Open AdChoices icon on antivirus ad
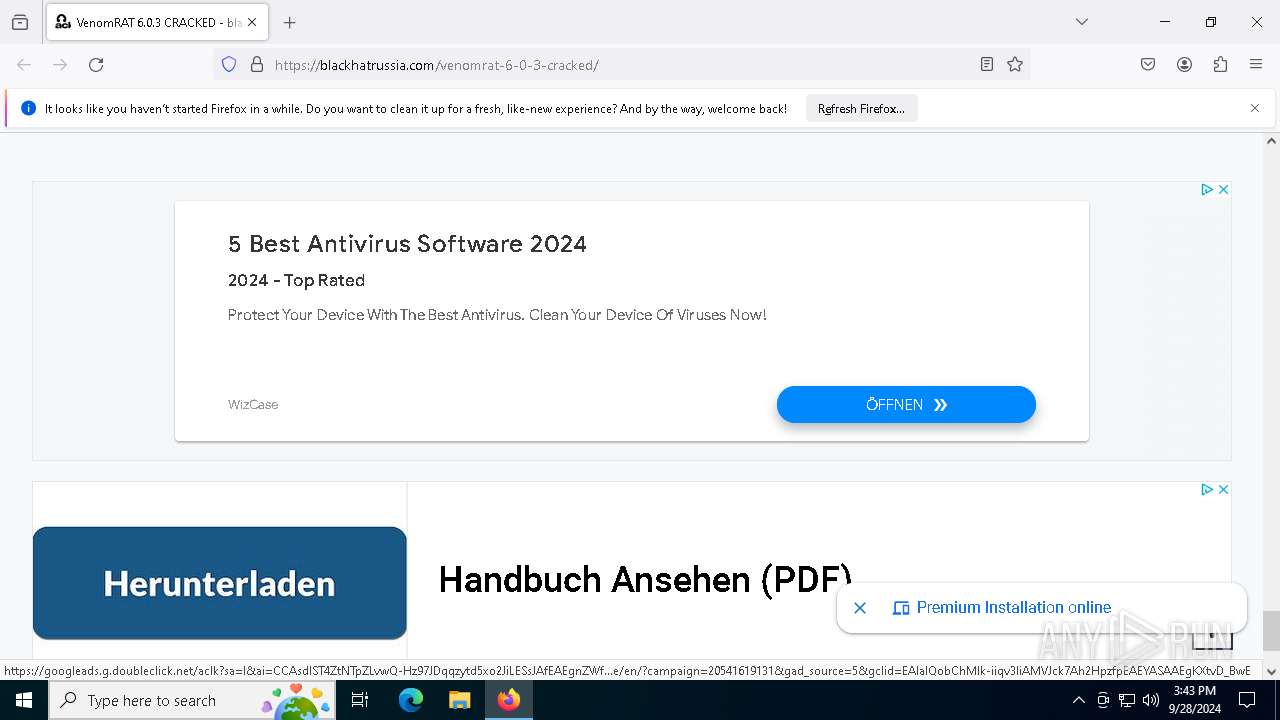Viewport: 1280px width, 720px height. pos(1207,189)
